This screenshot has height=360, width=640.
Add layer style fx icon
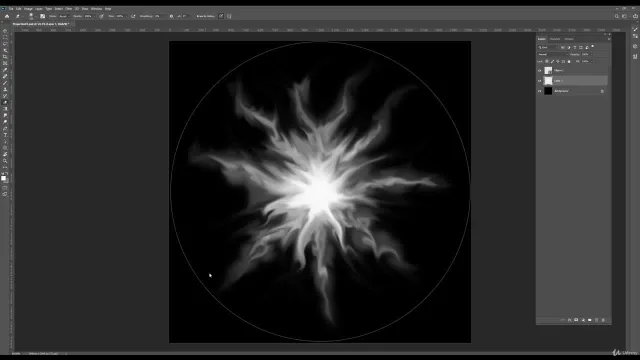569,320
